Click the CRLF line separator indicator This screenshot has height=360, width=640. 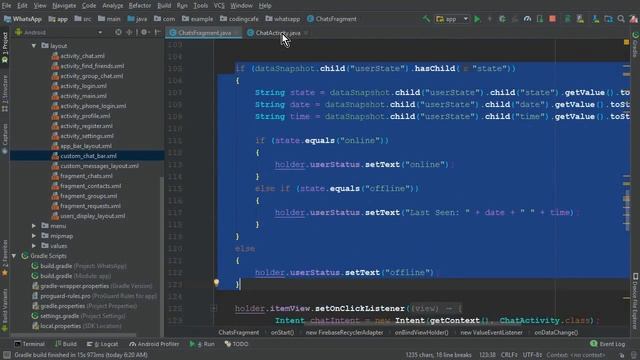pos(509,355)
